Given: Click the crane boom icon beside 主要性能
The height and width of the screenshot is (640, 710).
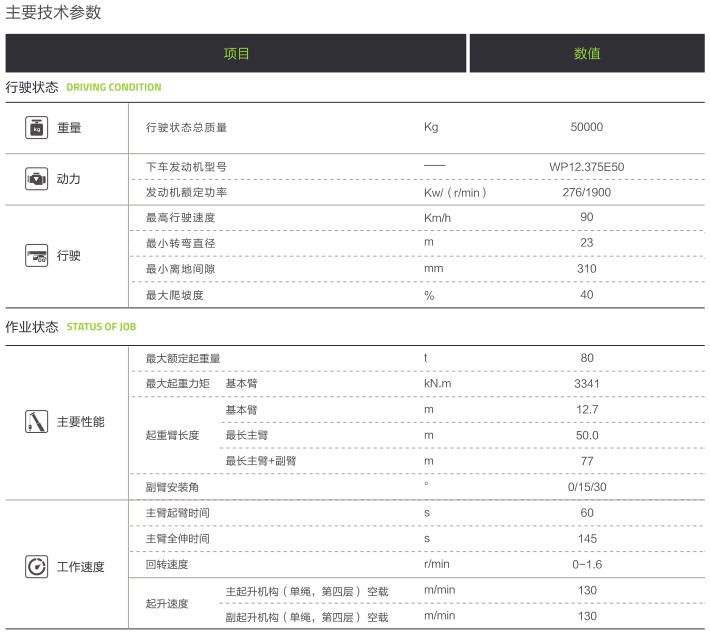Looking at the screenshot, I should (36, 422).
